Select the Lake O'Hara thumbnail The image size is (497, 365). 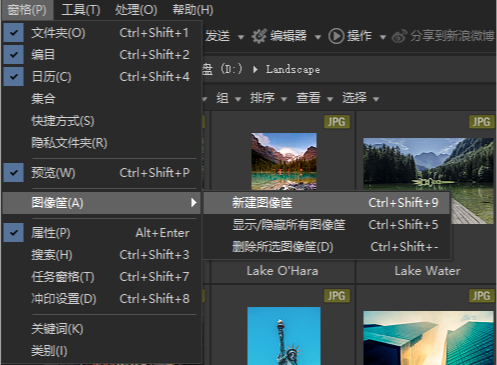pos(284,161)
